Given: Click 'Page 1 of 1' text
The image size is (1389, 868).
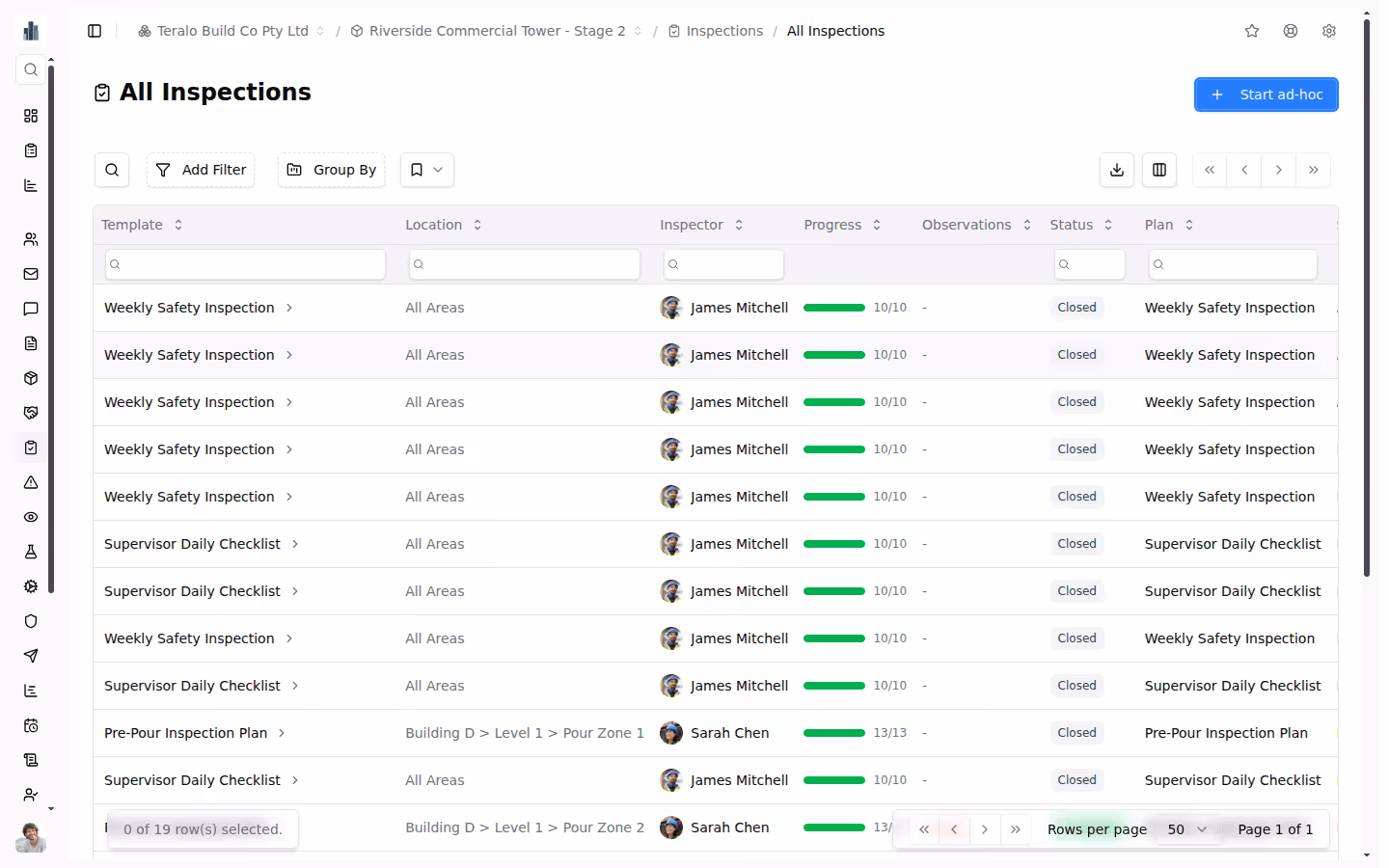Looking at the screenshot, I should click(x=1275, y=829).
